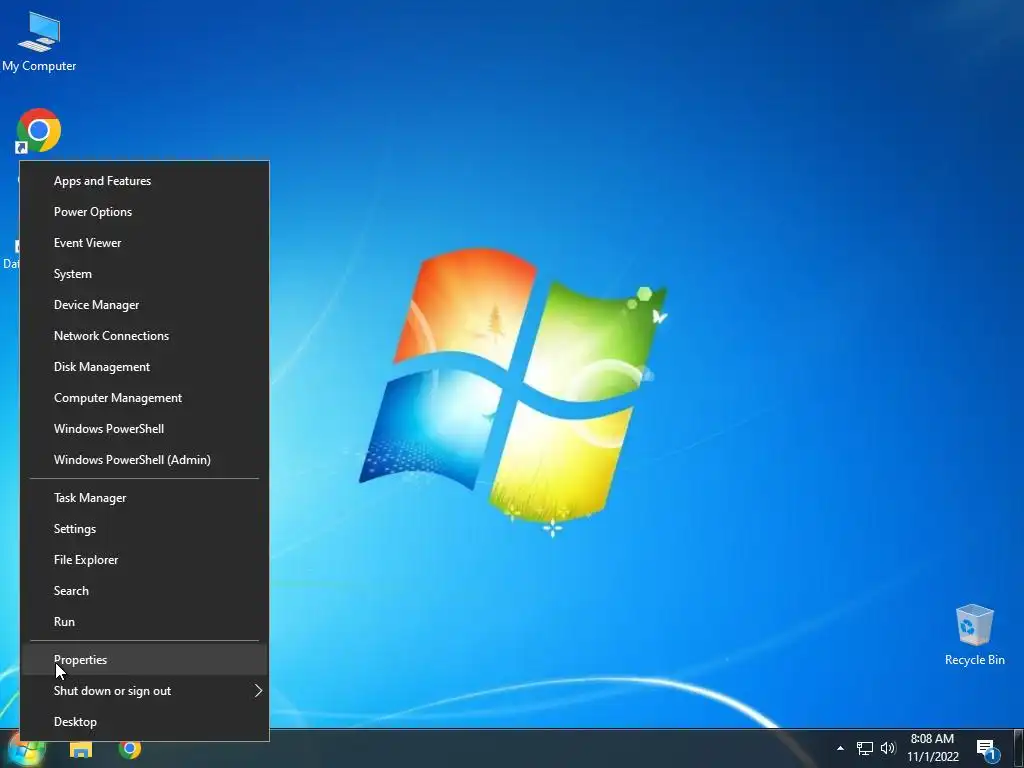Open Device Manager
This screenshot has width=1024, height=768.
[x=144, y=305]
